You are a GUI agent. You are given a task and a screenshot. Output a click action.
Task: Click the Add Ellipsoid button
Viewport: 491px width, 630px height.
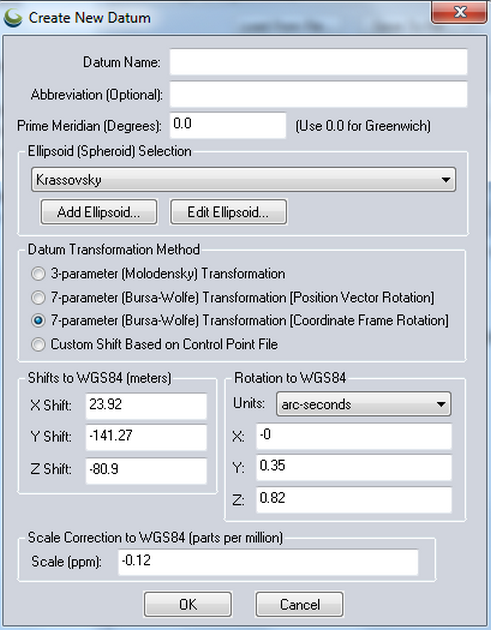pos(99,212)
